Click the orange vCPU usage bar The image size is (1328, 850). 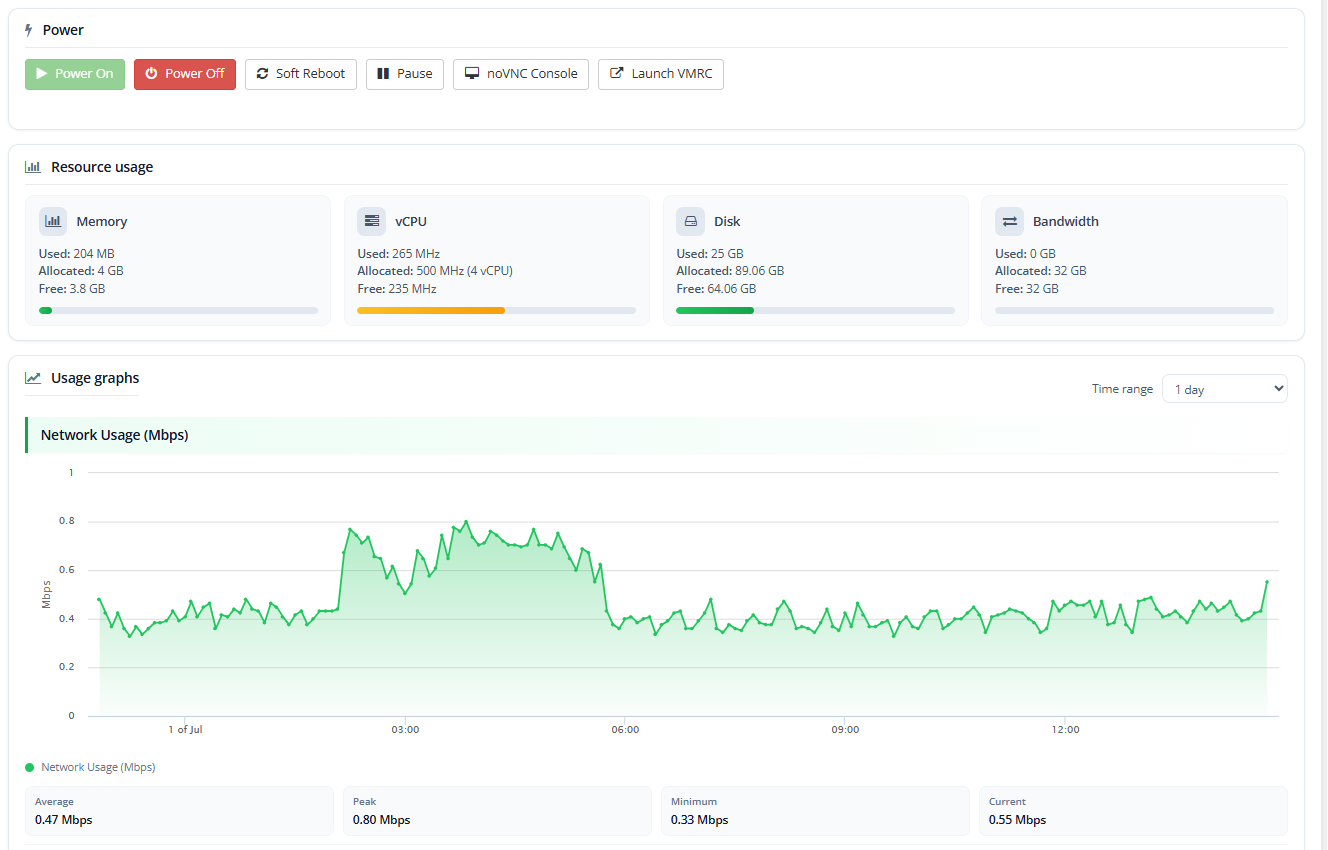pyautogui.click(x=431, y=311)
